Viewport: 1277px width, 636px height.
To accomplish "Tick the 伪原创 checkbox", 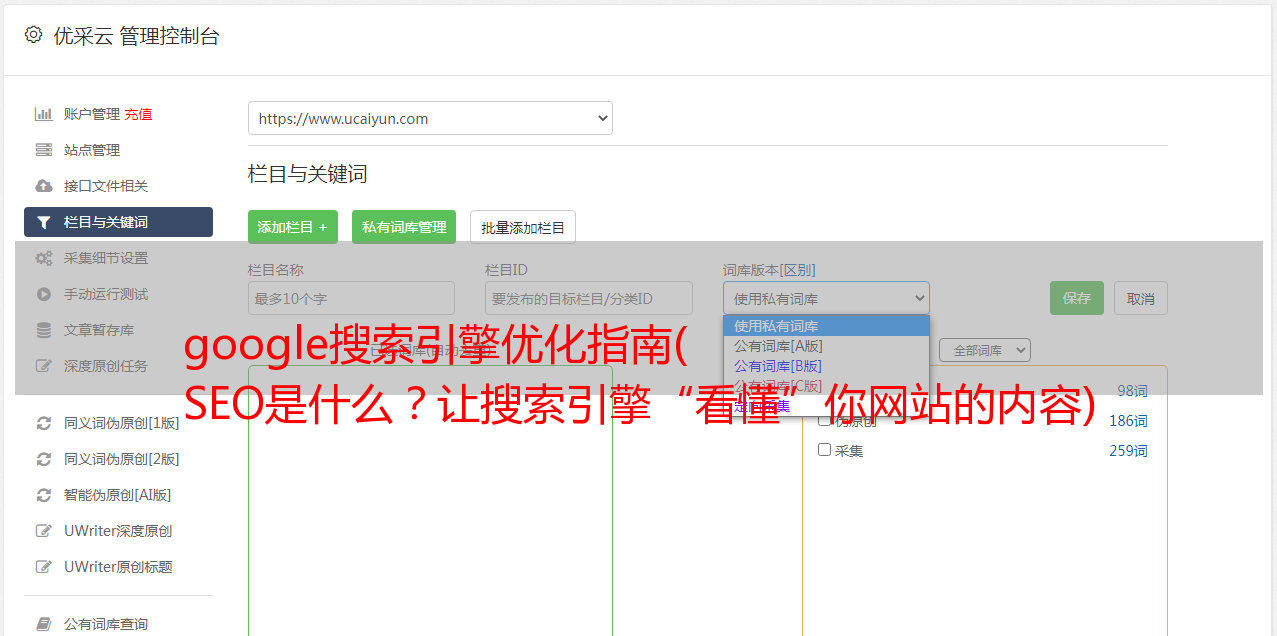I will (x=825, y=420).
